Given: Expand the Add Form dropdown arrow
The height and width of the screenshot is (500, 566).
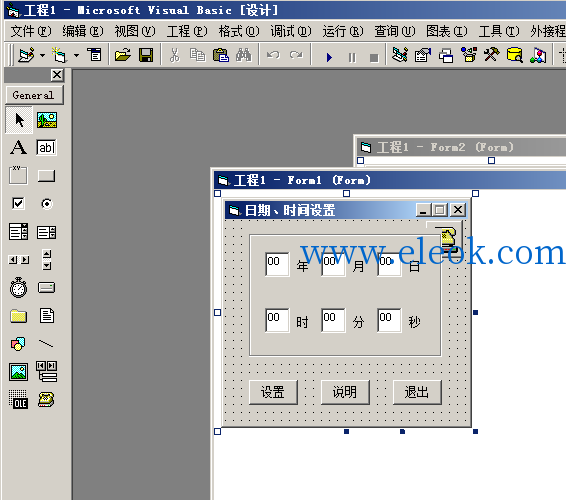Looking at the screenshot, I should 77,56.
